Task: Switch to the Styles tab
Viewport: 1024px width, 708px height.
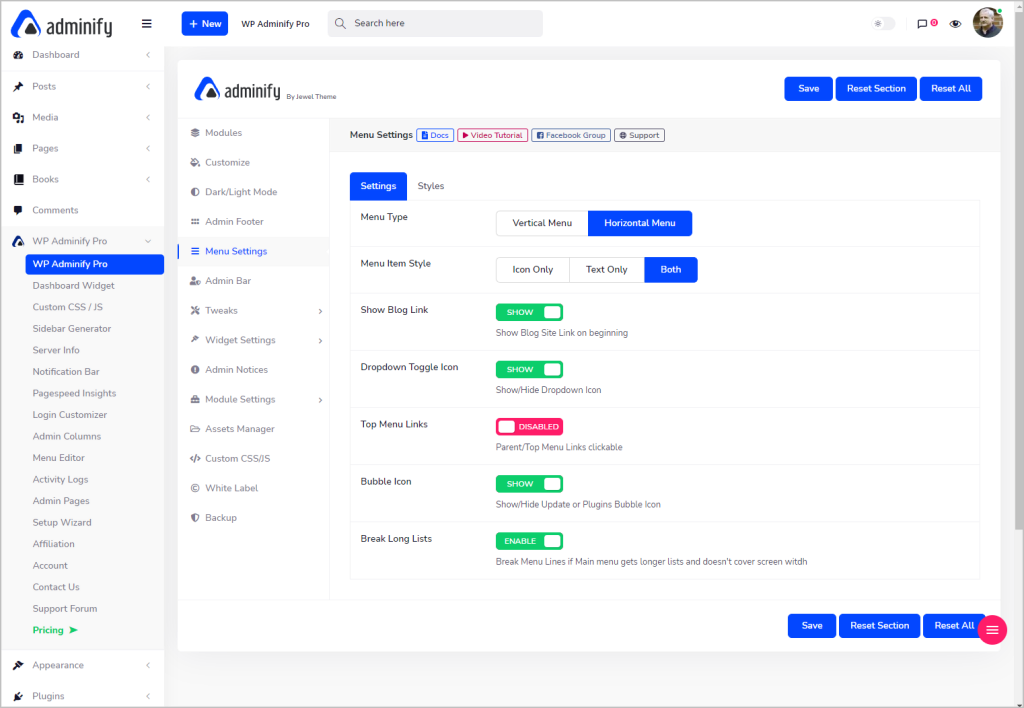Action: click(x=431, y=186)
